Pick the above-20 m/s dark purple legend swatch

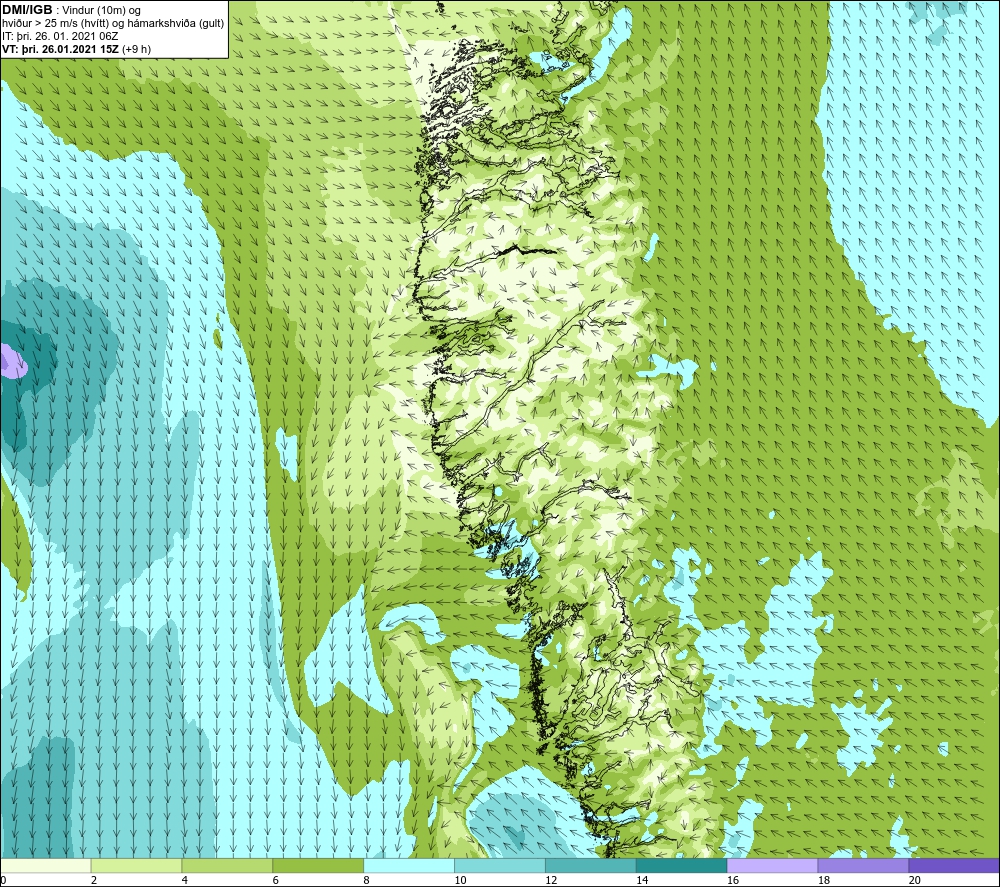953,866
